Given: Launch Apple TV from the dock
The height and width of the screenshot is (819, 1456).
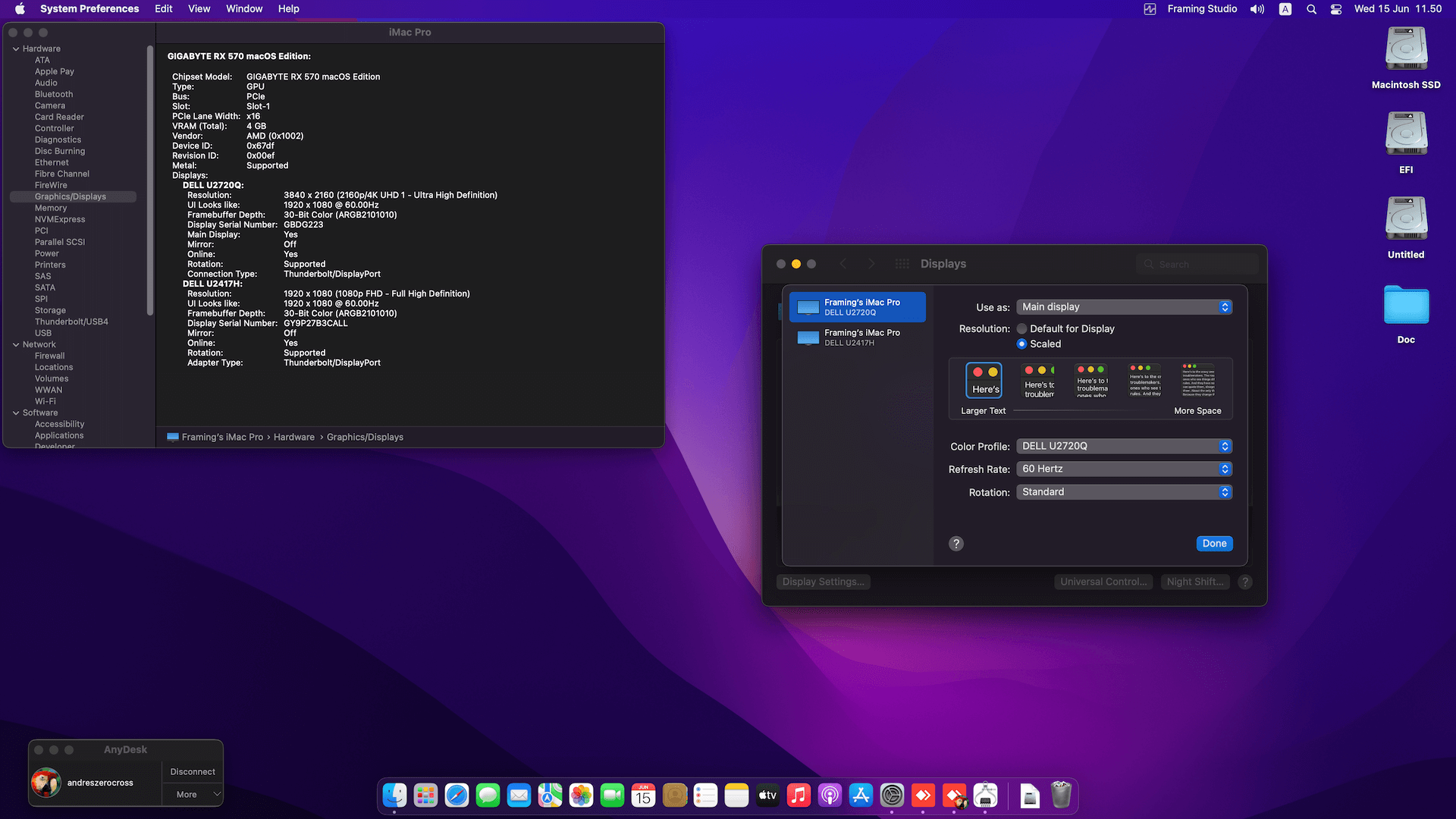Looking at the screenshot, I should (x=767, y=795).
